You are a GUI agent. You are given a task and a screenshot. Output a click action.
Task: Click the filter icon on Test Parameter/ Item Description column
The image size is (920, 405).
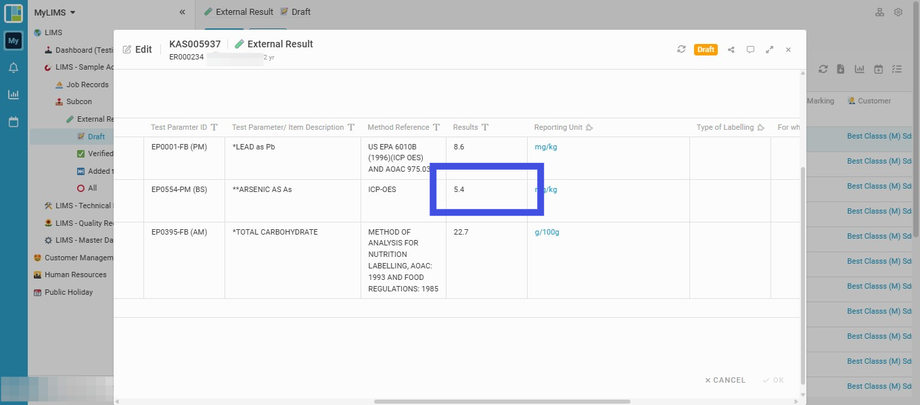pos(351,127)
